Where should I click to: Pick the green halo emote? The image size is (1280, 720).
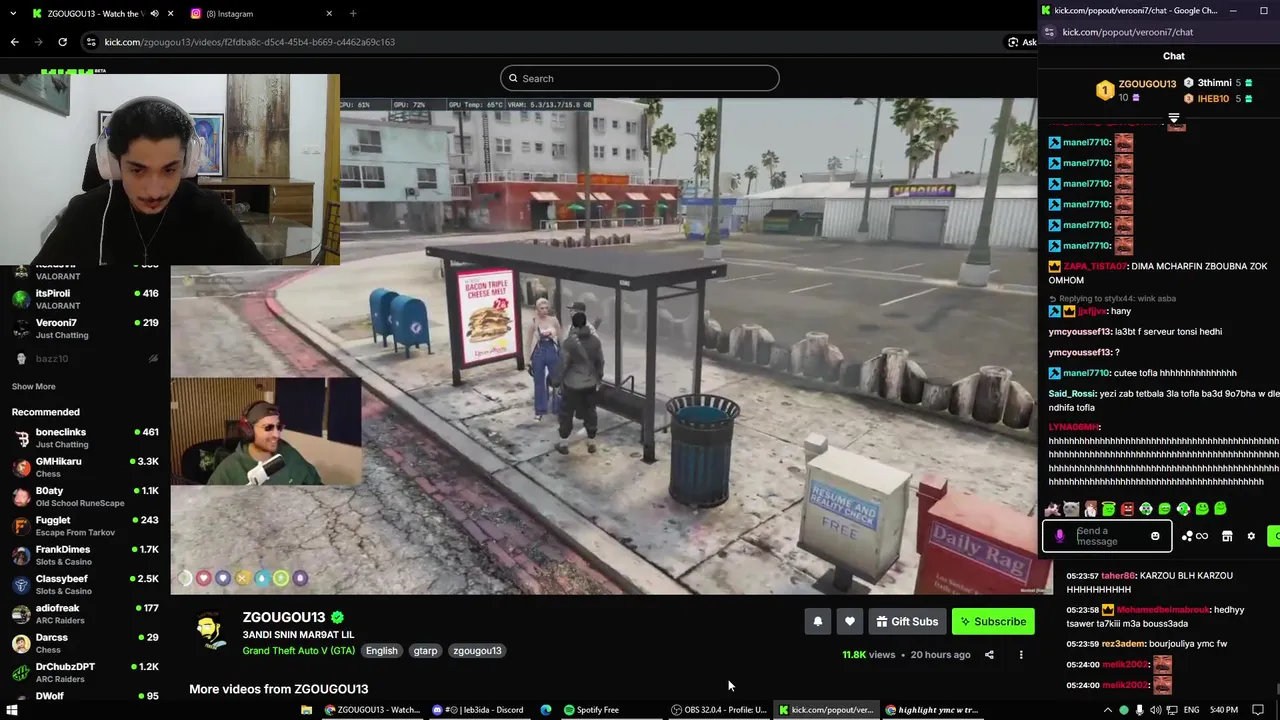1108,509
